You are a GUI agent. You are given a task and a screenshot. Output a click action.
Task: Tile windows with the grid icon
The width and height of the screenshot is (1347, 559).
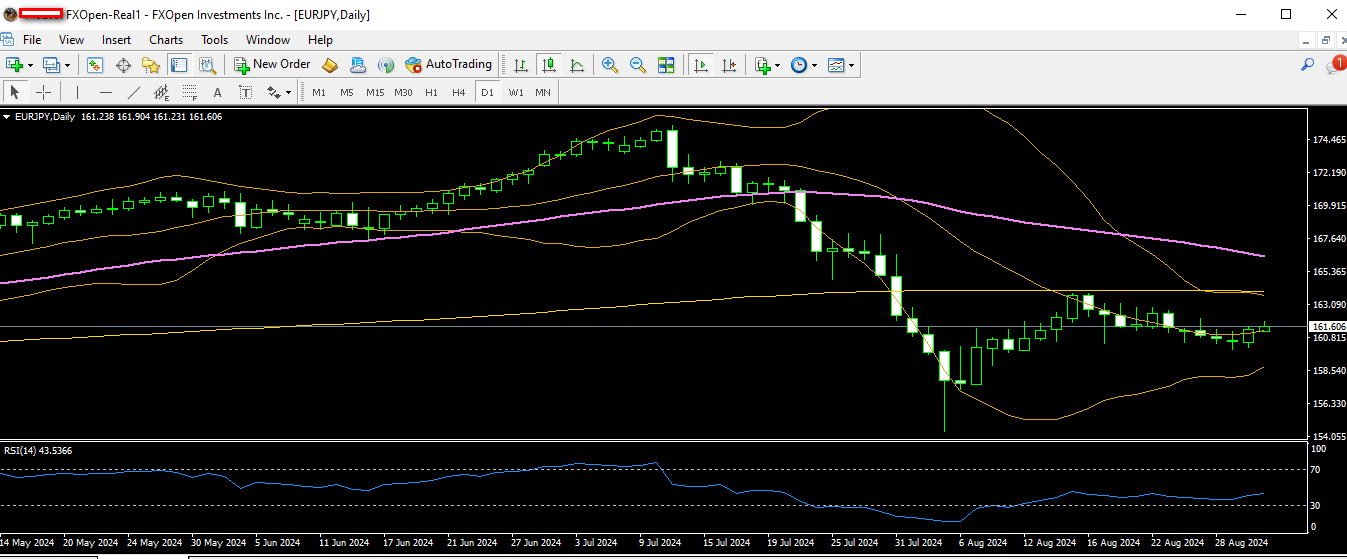[x=666, y=65]
